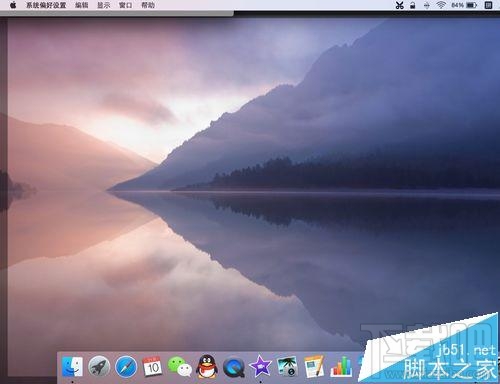
Task: Open the Wi-Fi status menu
Action: [x=441, y=5]
